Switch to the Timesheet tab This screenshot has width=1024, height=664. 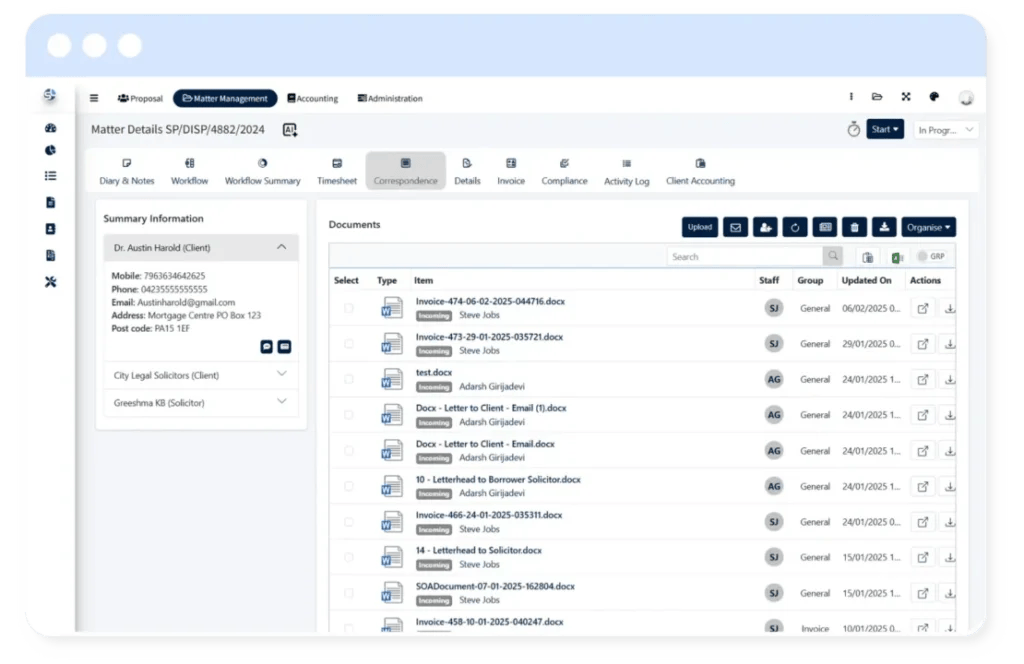(337, 171)
